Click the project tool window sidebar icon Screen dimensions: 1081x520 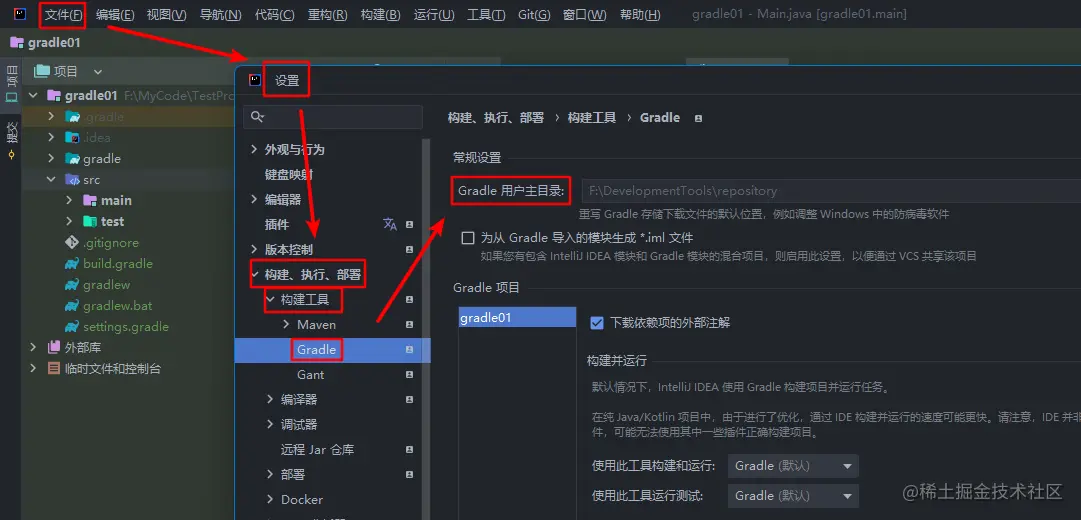[x=11, y=99]
